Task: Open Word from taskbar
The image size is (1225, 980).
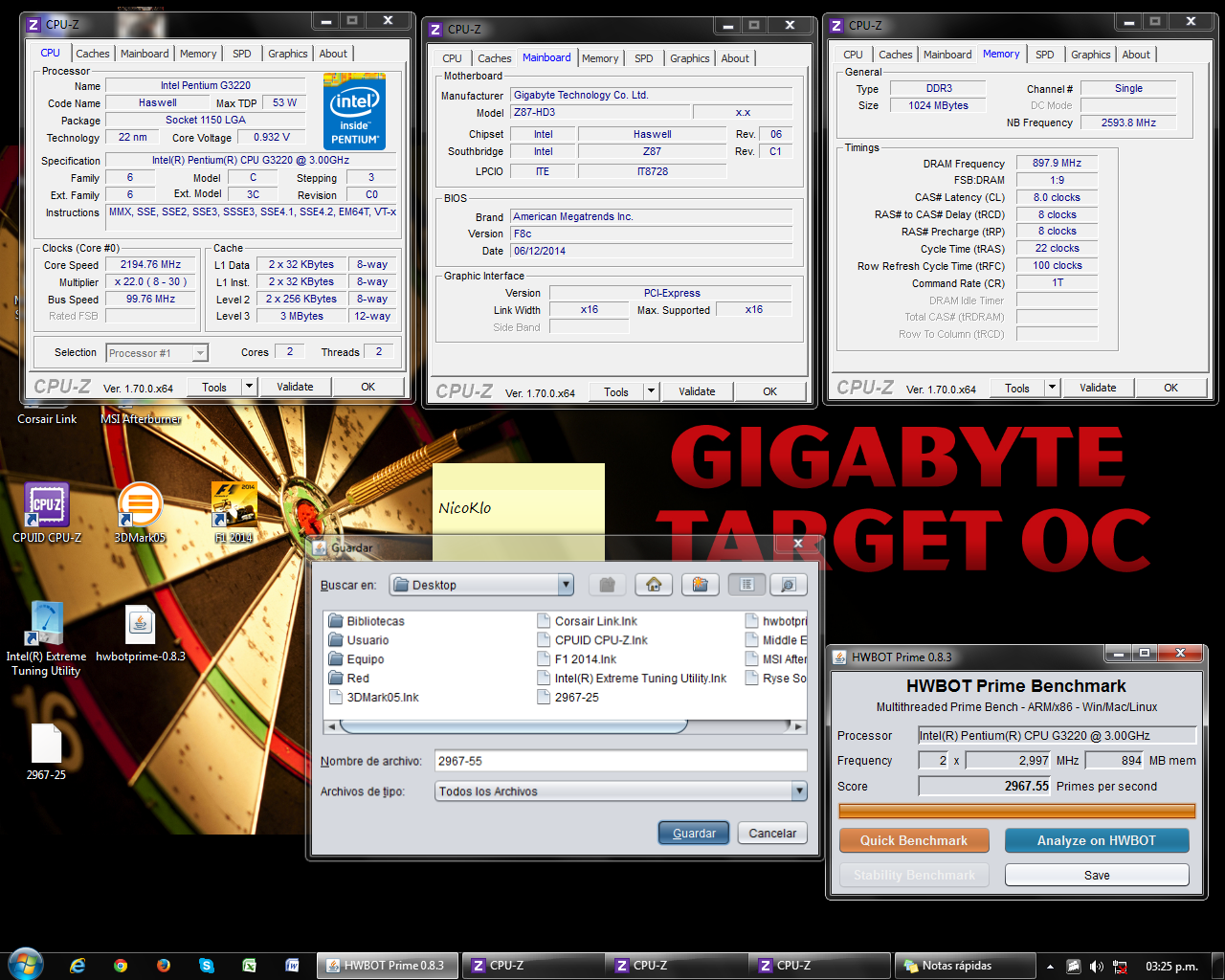Action: pyautogui.click(x=293, y=966)
